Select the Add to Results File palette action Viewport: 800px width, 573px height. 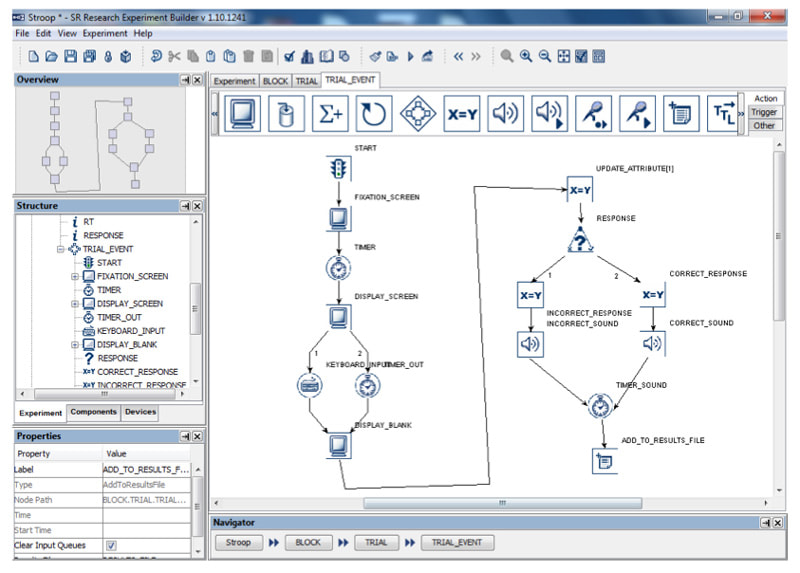[681, 113]
